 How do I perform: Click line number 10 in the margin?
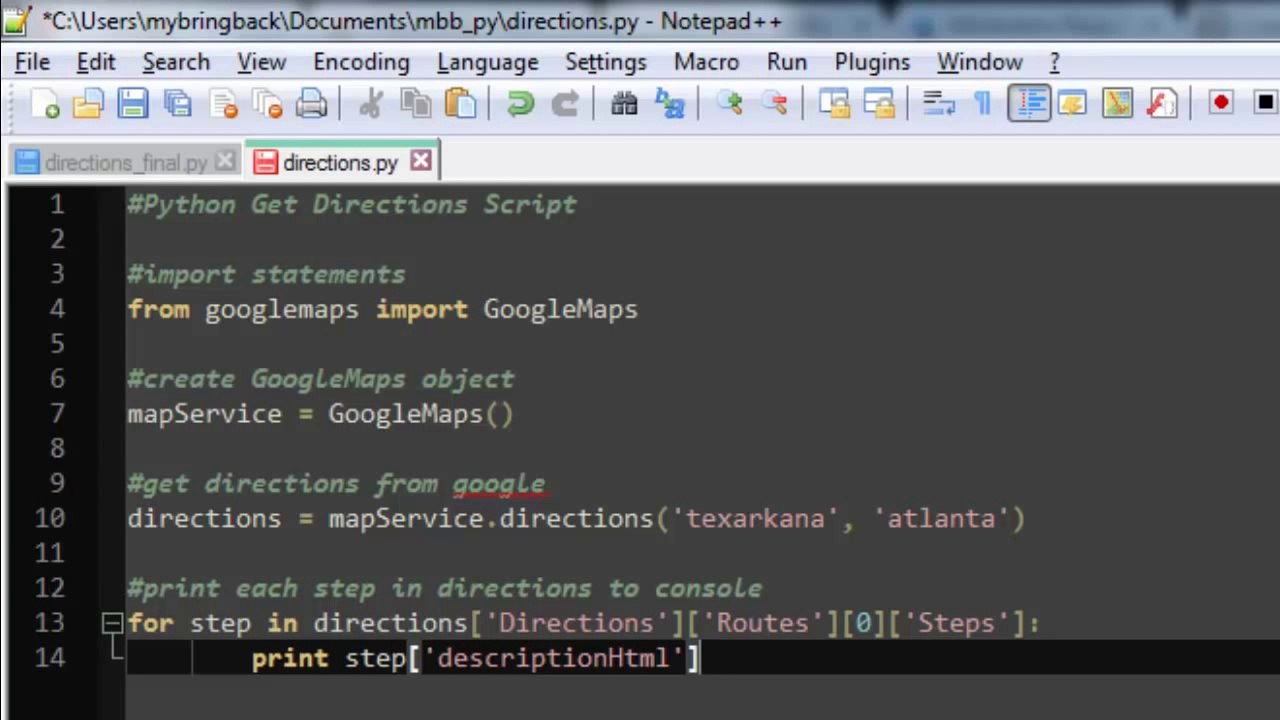tap(50, 518)
